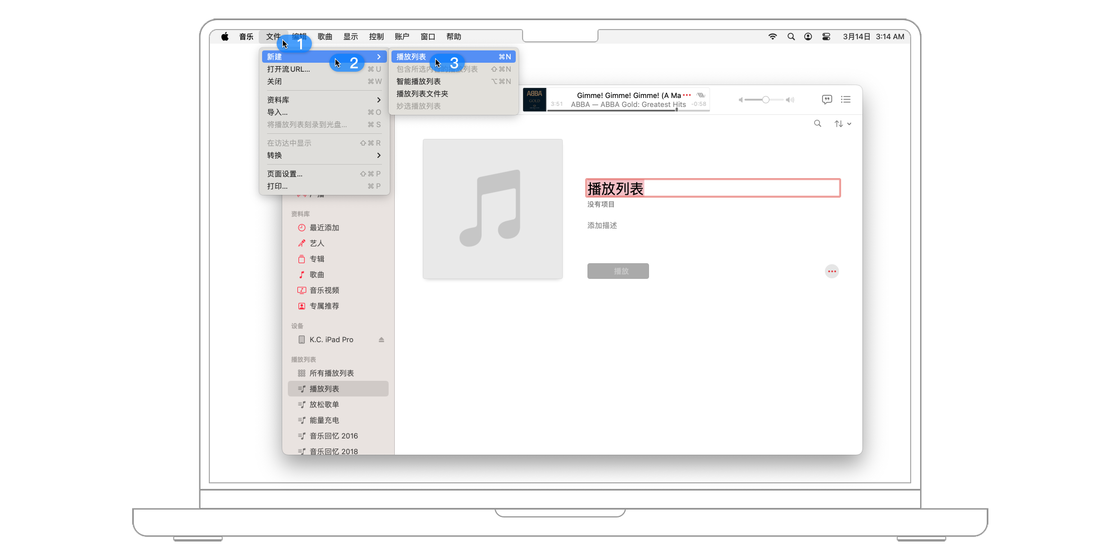The image size is (1120, 560).
Task: Open the 显示 menu
Action: point(351,36)
